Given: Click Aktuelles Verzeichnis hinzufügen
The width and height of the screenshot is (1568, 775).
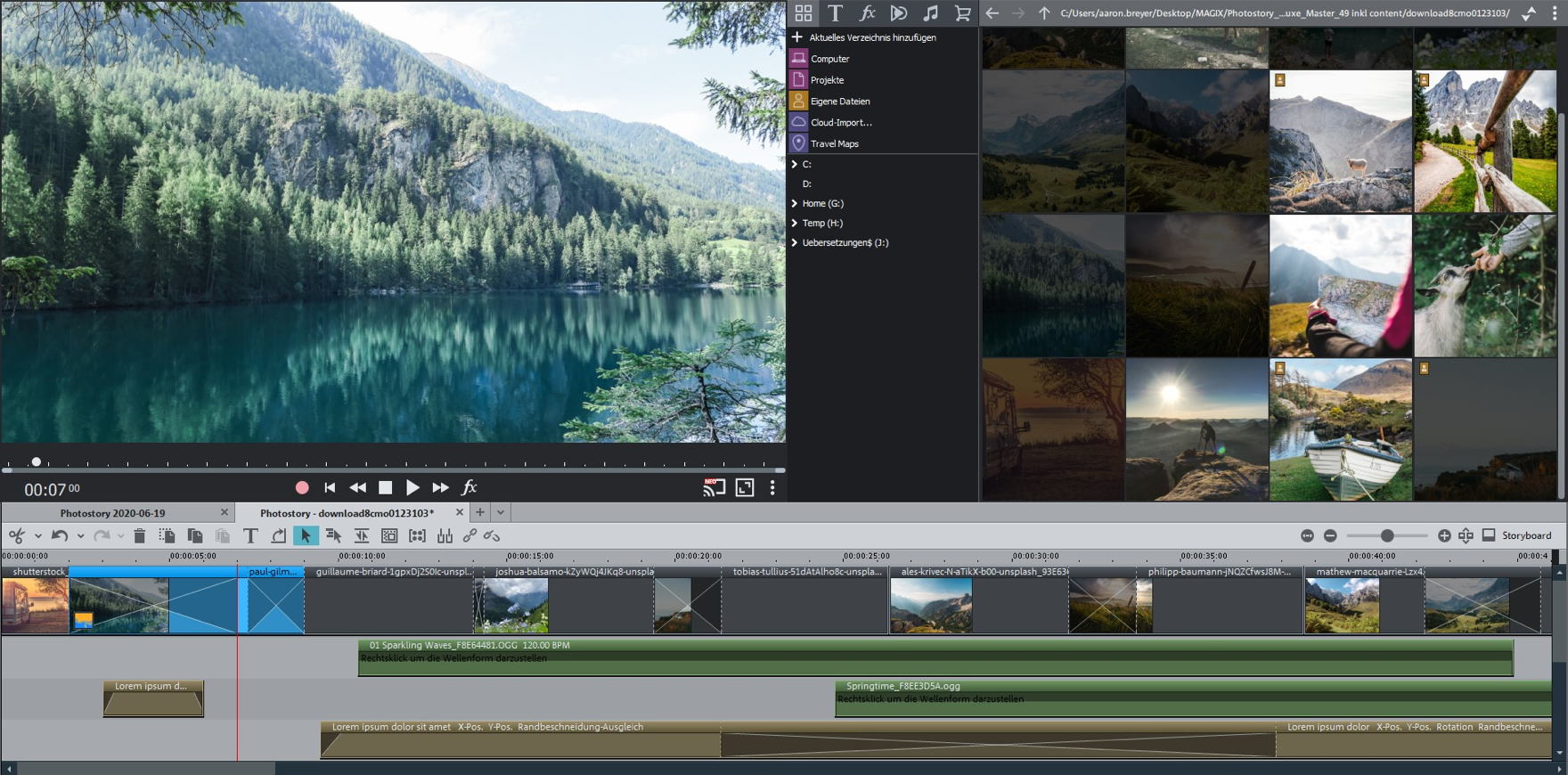Looking at the screenshot, I should click(x=871, y=37).
